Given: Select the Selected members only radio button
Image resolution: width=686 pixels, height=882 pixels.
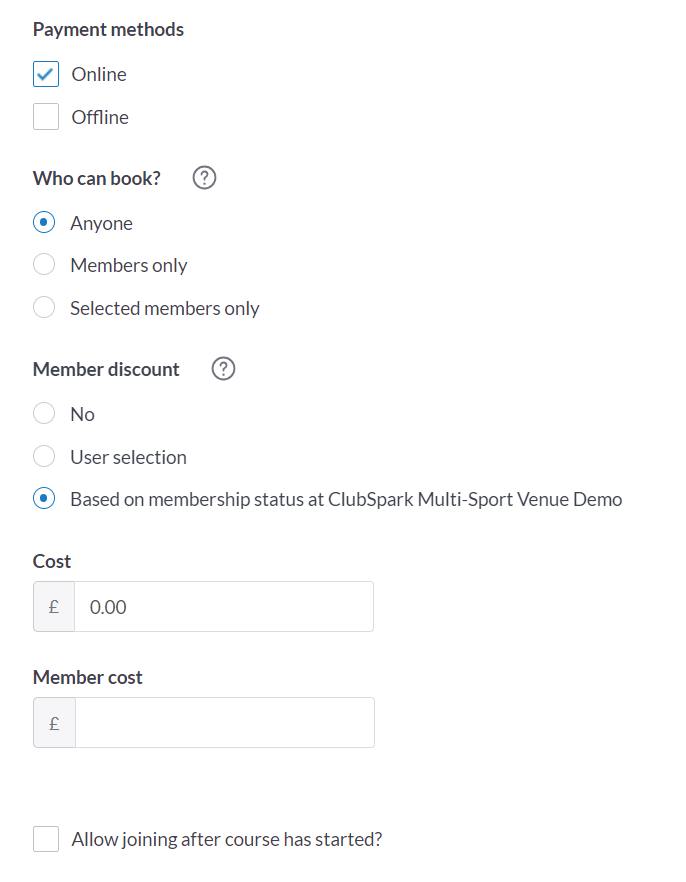Looking at the screenshot, I should (x=44, y=307).
